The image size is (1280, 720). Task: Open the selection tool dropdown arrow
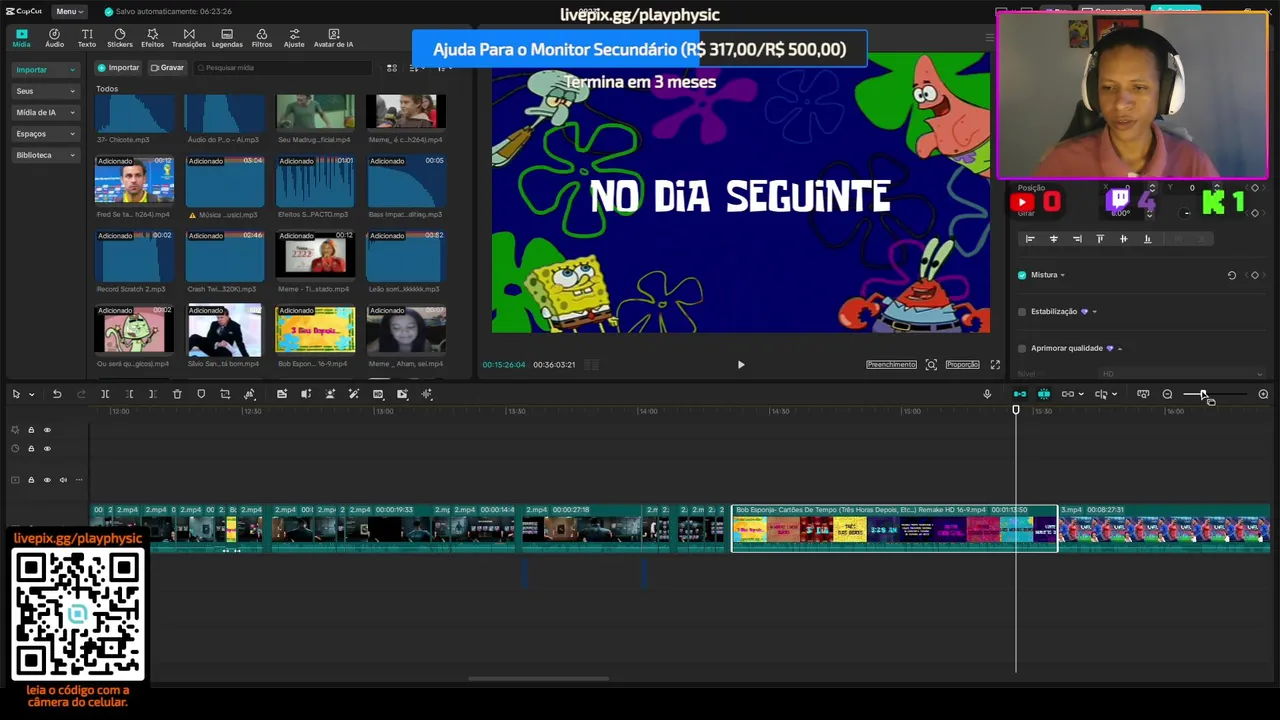coord(31,395)
